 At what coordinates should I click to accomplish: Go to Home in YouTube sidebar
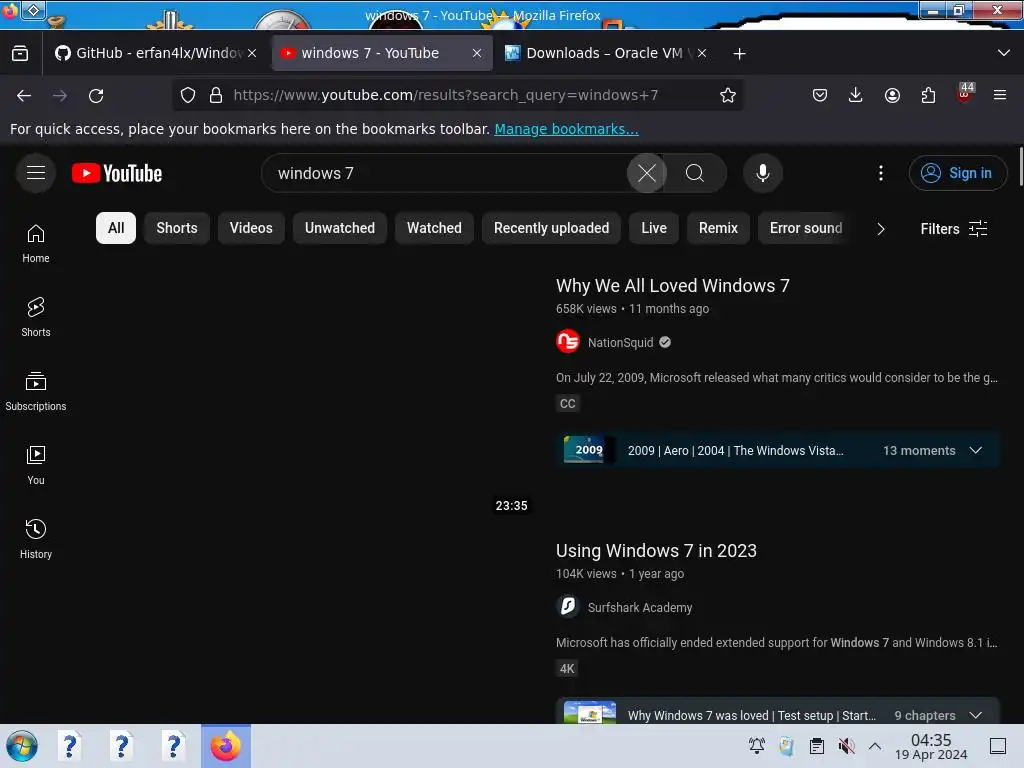pyautogui.click(x=36, y=244)
